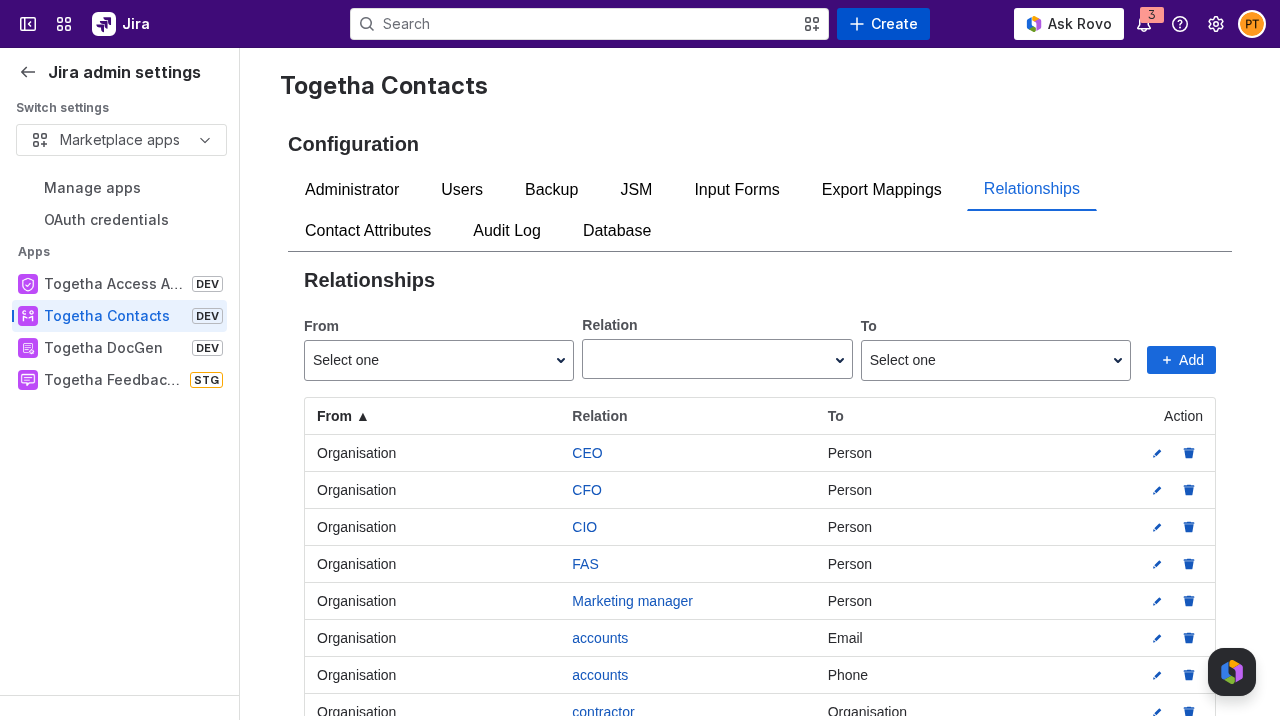Sort table by From column header

(343, 416)
